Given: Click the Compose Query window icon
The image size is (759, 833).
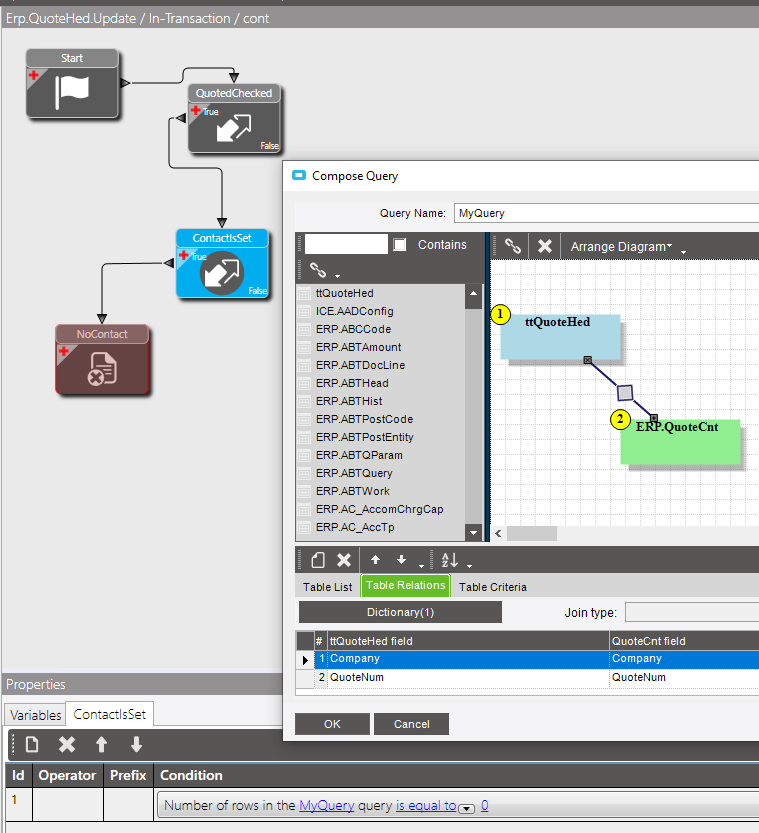Looking at the screenshot, I should (x=299, y=175).
